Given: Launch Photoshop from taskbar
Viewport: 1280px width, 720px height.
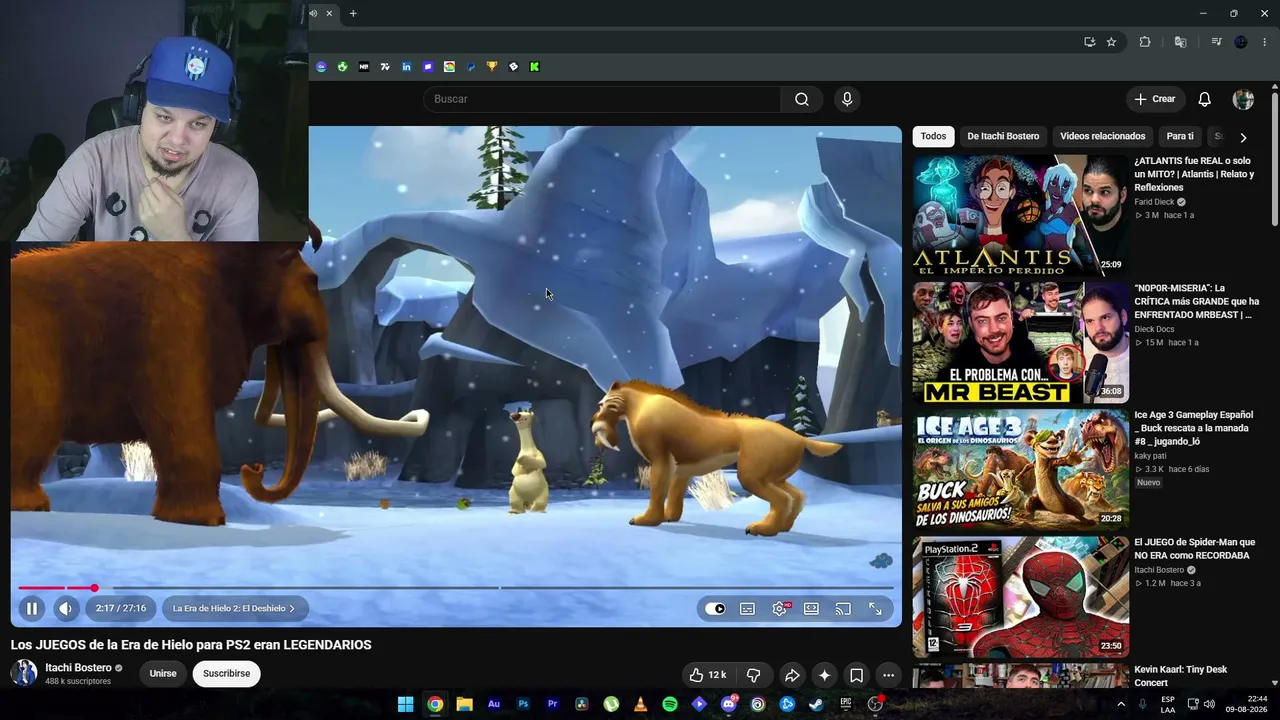Looking at the screenshot, I should point(523,704).
